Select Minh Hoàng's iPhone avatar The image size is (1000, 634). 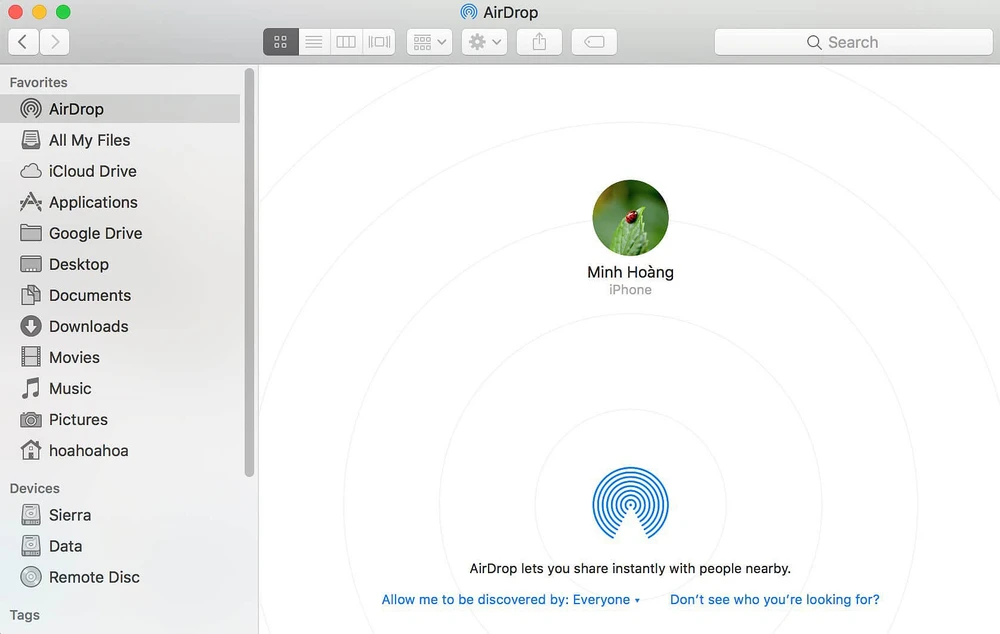pos(630,218)
